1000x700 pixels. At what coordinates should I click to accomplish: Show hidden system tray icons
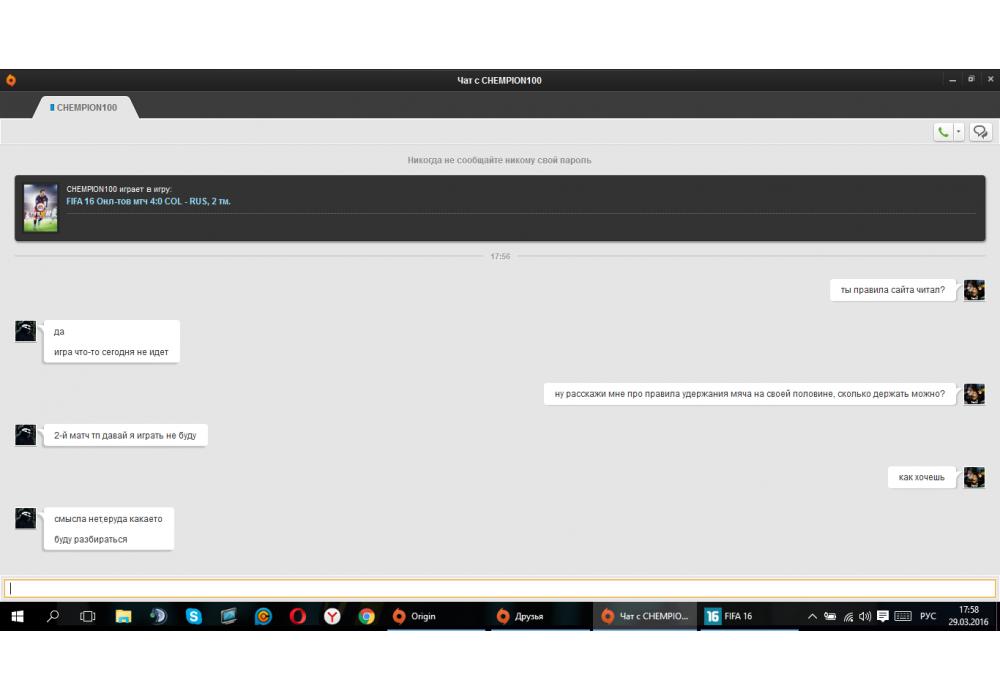(x=812, y=616)
